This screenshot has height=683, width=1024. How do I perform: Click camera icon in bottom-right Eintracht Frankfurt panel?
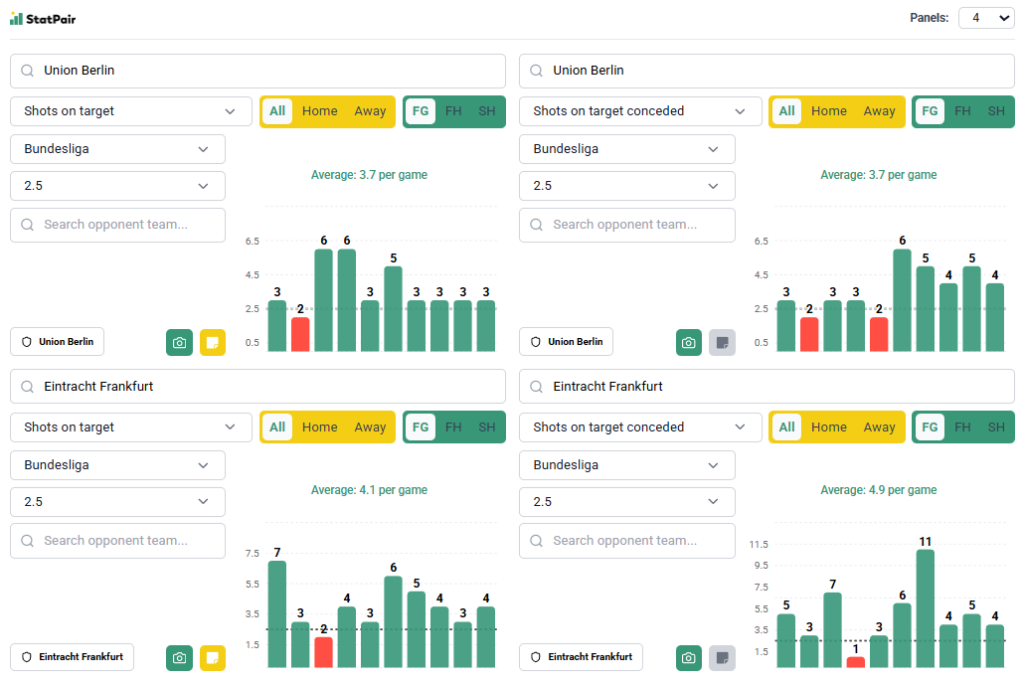(x=688, y=658)
